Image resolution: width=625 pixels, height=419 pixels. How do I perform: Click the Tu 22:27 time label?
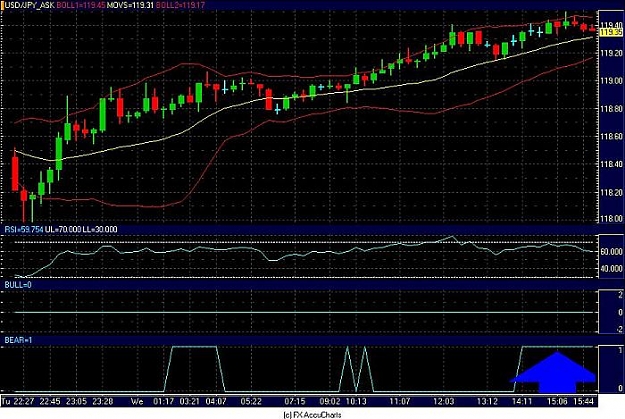tap(18, 401)
